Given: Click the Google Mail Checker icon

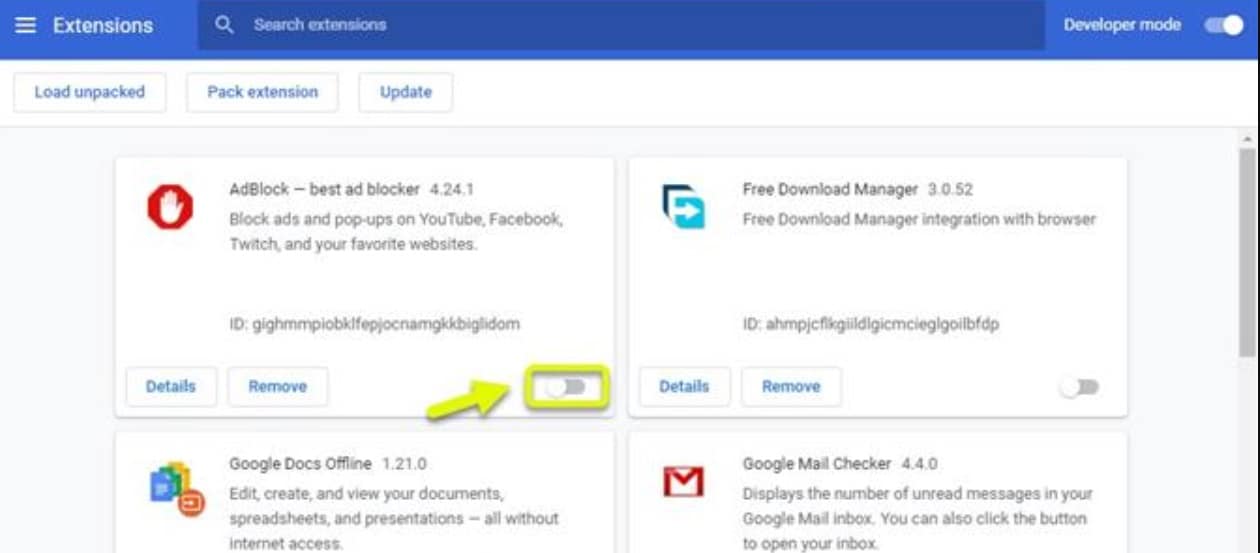Looking at the screenshot, I should pyautogui.click(x=683, y=482).
